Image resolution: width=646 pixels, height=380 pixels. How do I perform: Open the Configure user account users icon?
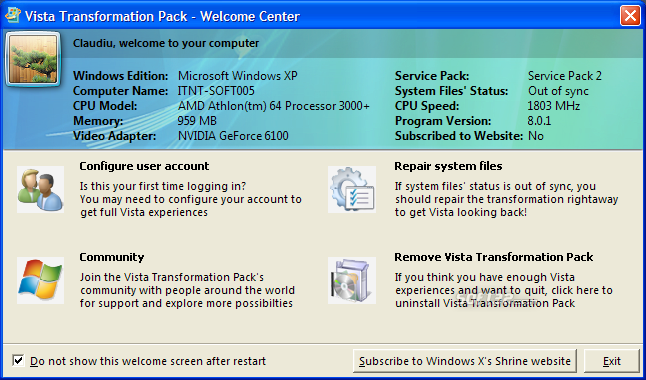tap(40, 190)
